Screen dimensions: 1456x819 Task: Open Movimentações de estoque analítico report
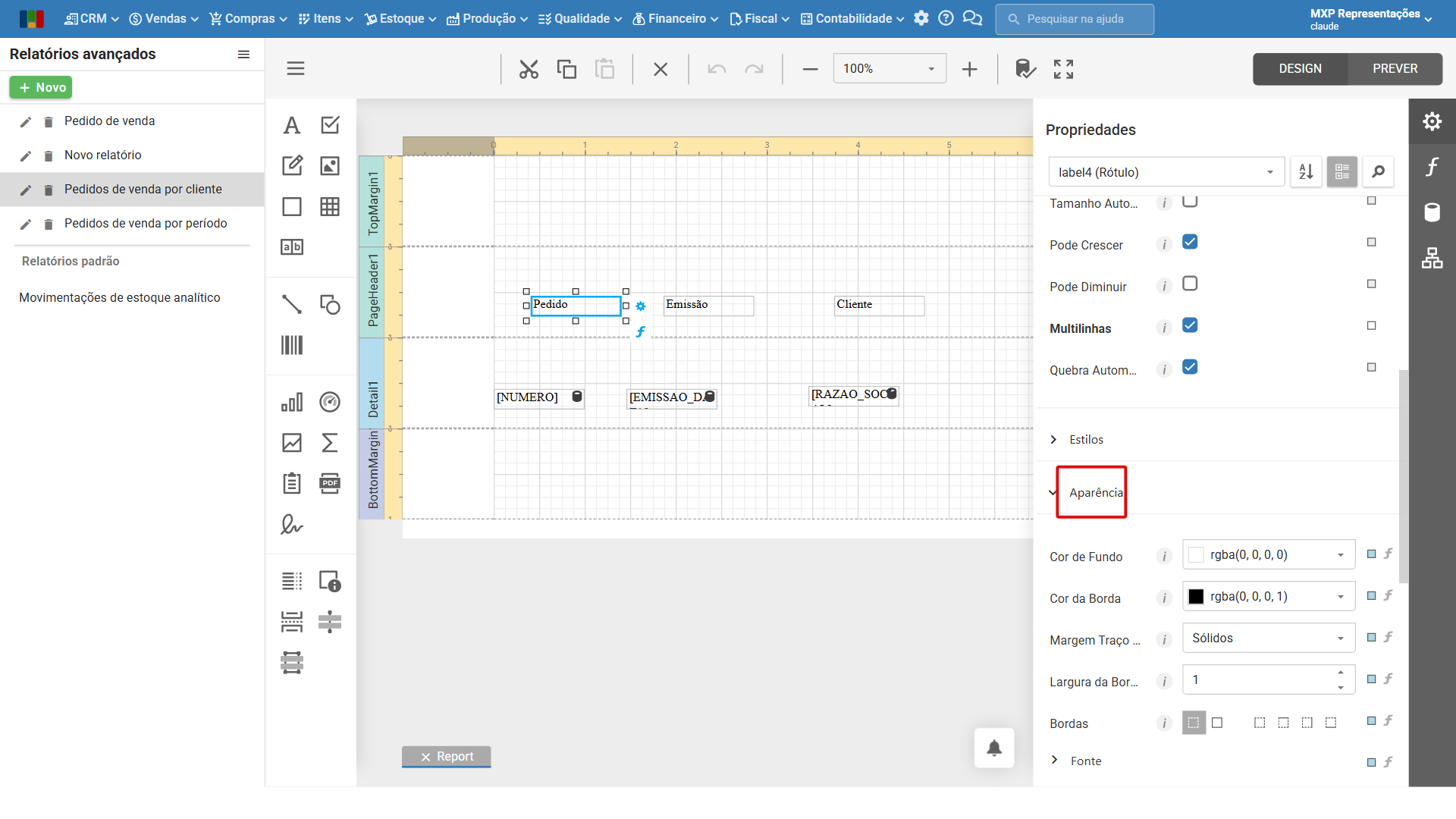pyautogui.click(x=120, y=297)
